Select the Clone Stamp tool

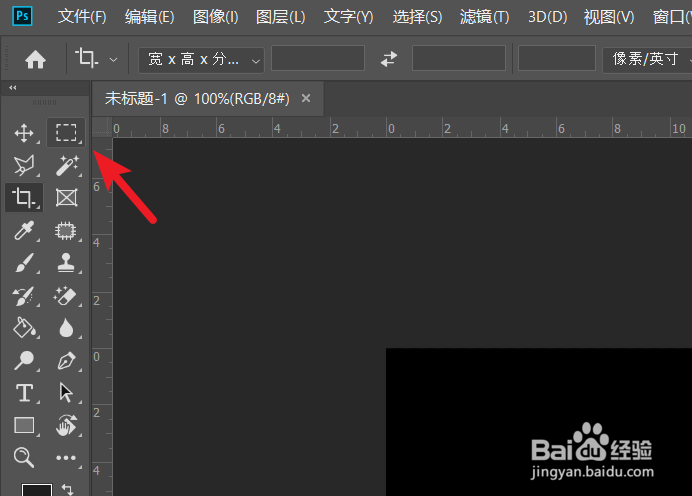point(66,263)
